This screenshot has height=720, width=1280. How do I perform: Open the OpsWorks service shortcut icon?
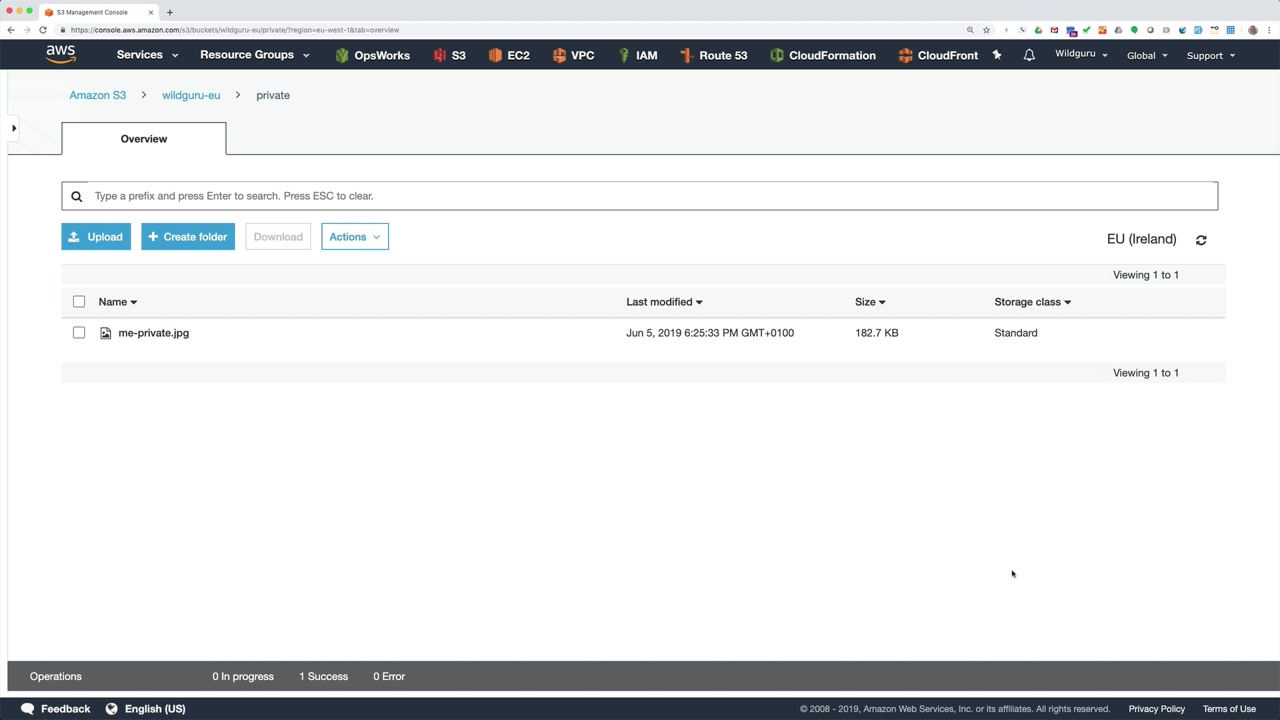pos(342,55)
